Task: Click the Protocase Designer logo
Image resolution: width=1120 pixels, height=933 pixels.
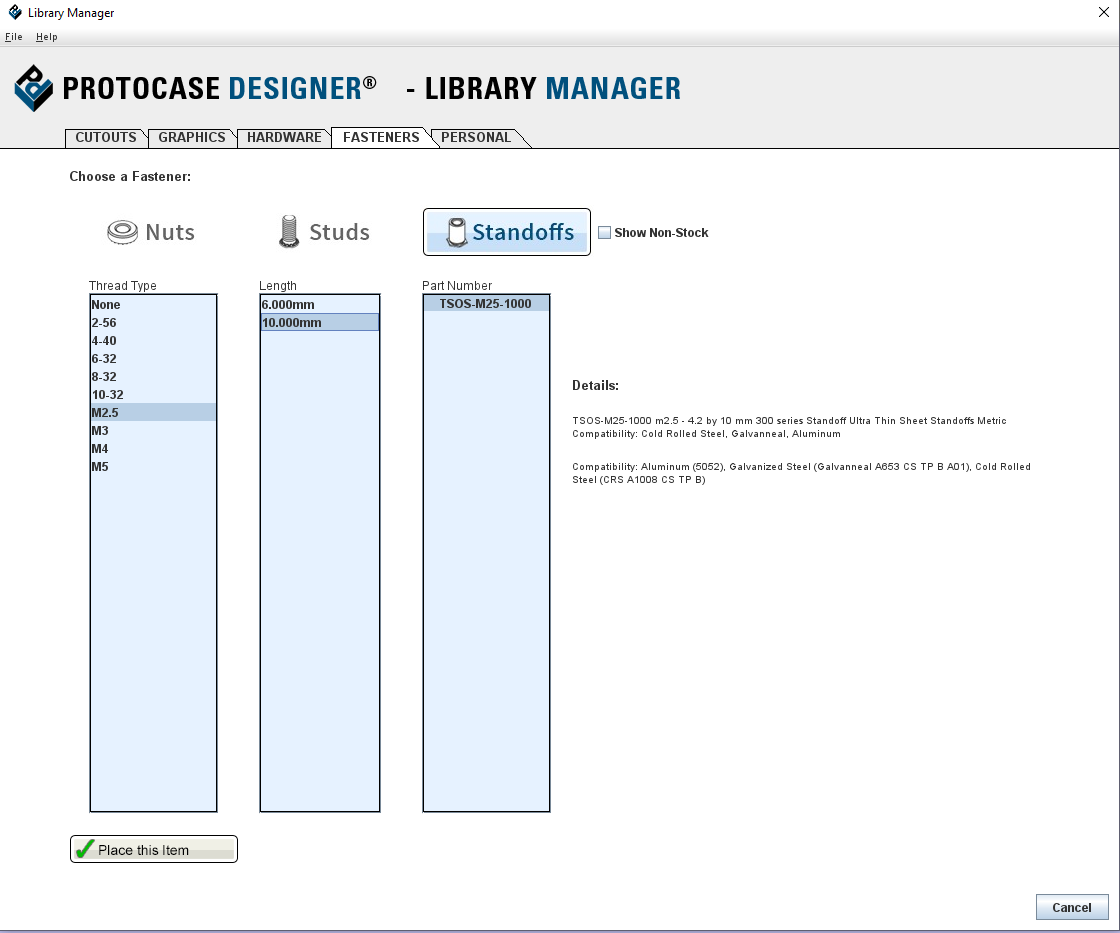Action: click(x=34, y=88)
